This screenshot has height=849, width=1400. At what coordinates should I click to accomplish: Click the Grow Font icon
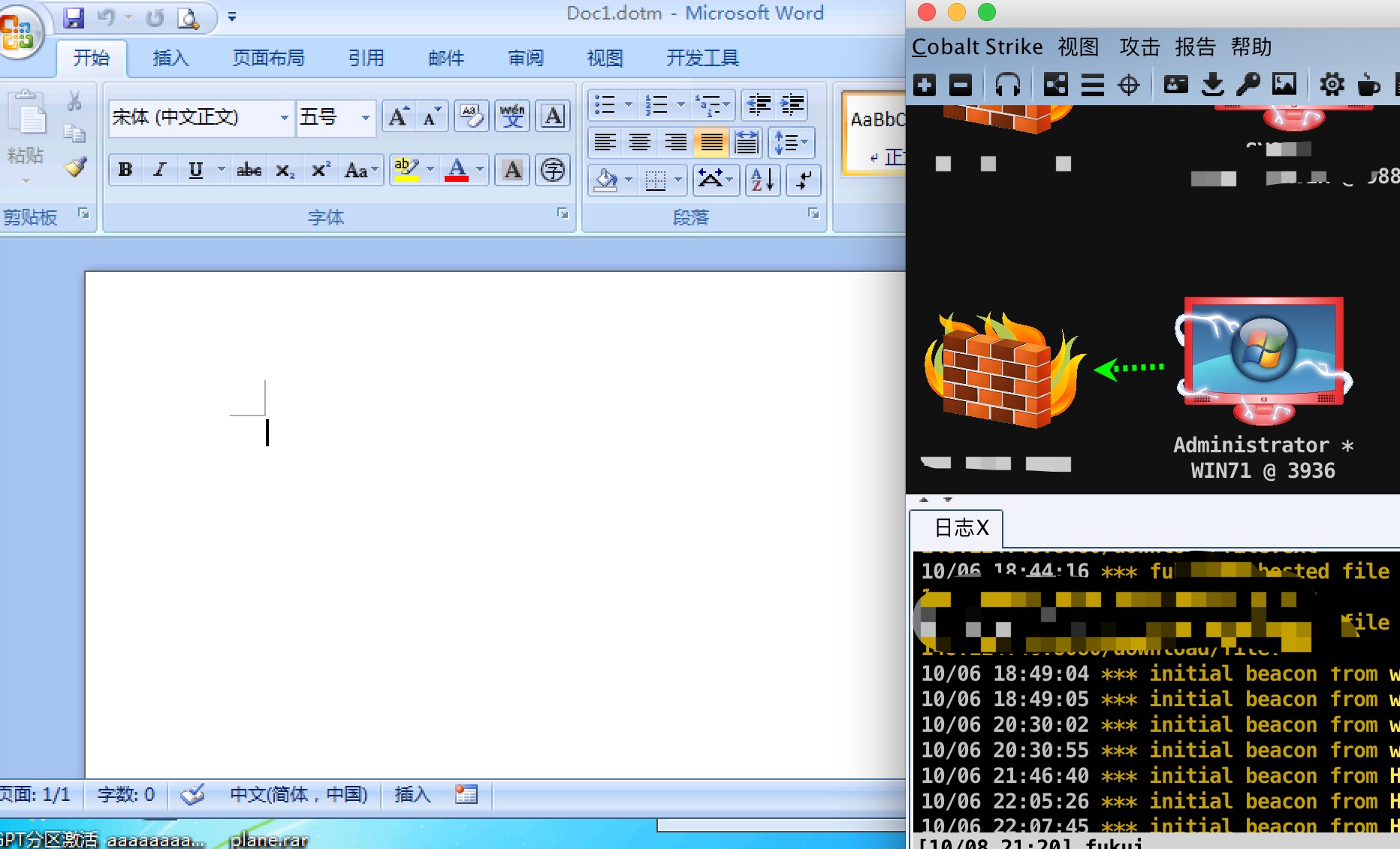(x=398, y=116)
